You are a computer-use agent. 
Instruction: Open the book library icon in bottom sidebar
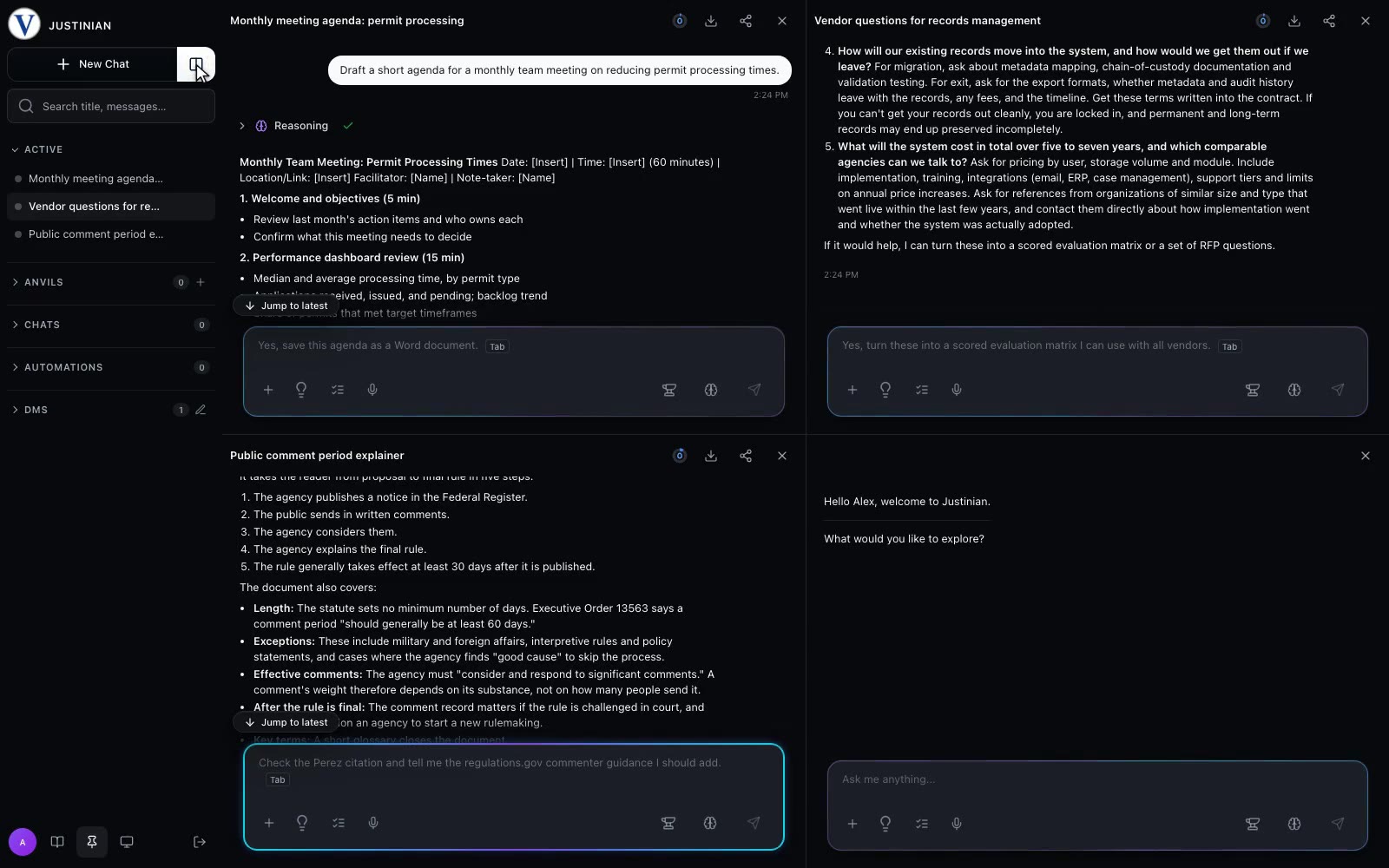(x=57, y=842)
